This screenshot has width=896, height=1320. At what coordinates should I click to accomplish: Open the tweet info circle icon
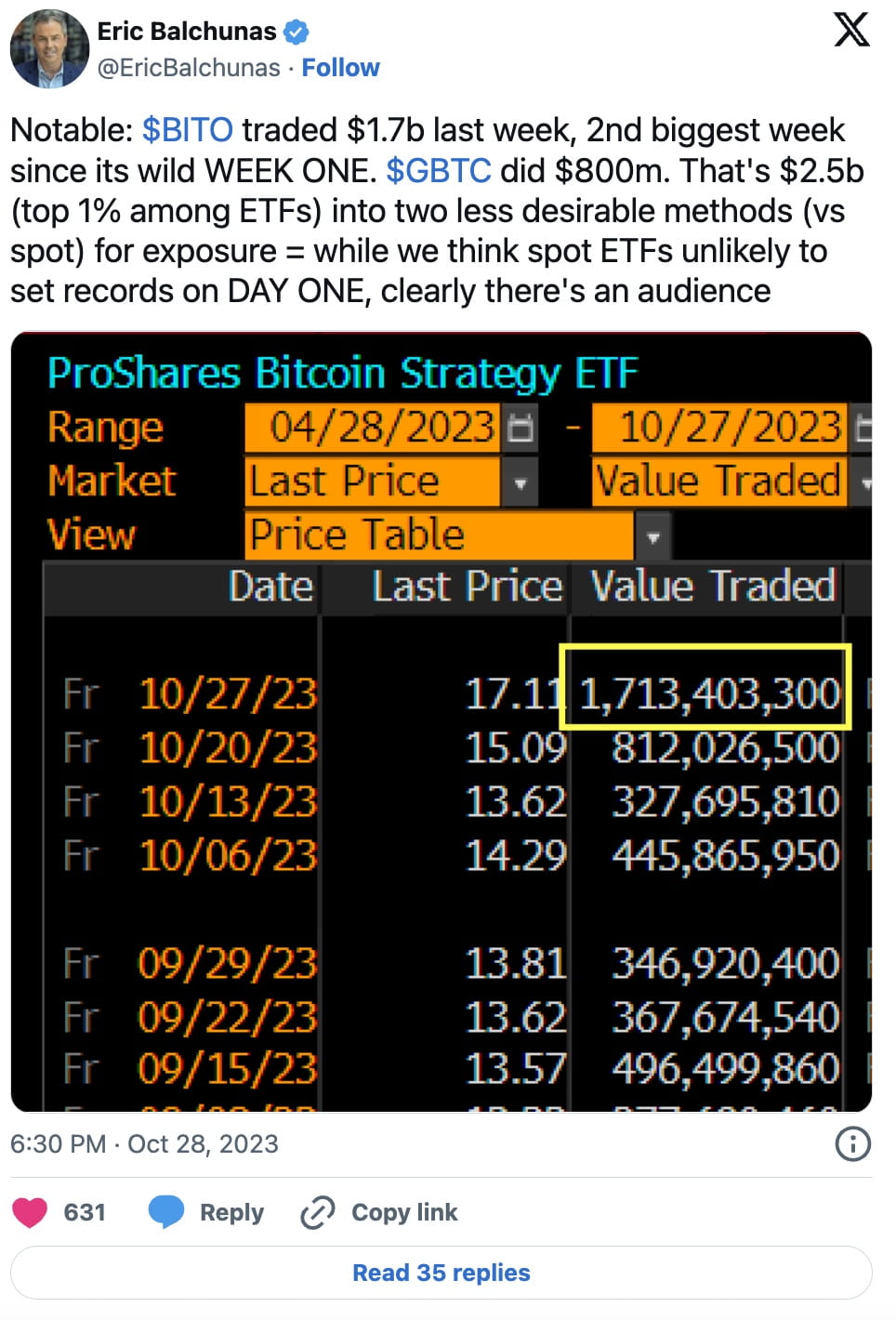(851, 1145)
